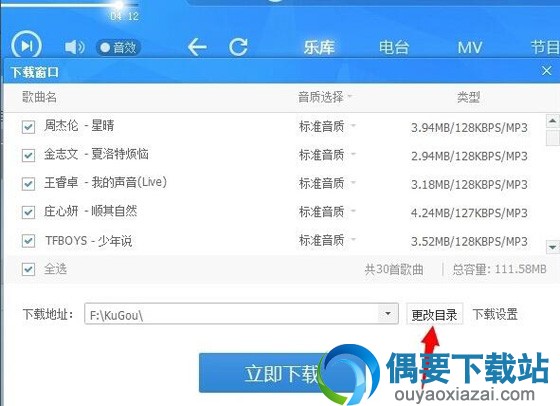560x406 pixels.
Task: Select the song title TFBOYS - 少年说
Action: tap(89, 241)
